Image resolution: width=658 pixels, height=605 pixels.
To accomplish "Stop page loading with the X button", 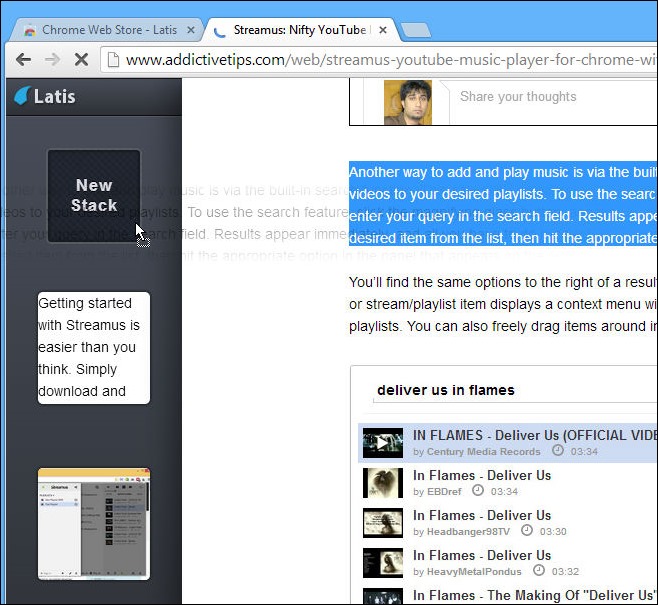I will [81, 60].
